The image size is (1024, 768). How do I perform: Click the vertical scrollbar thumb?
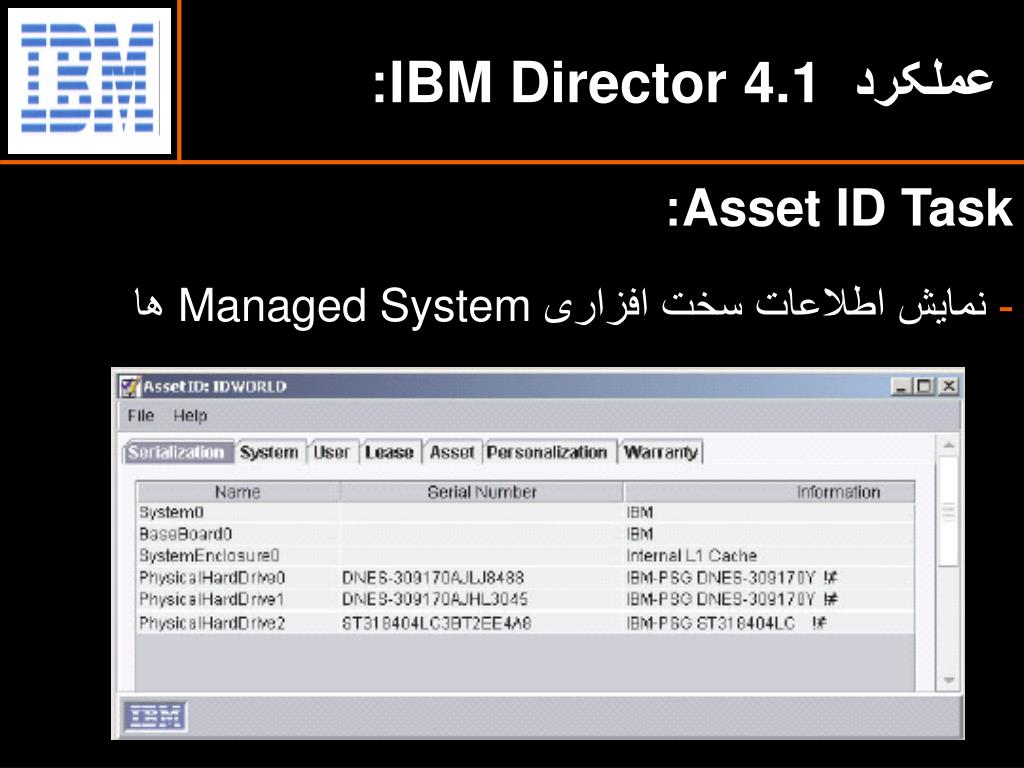click(x=949, y=511)
